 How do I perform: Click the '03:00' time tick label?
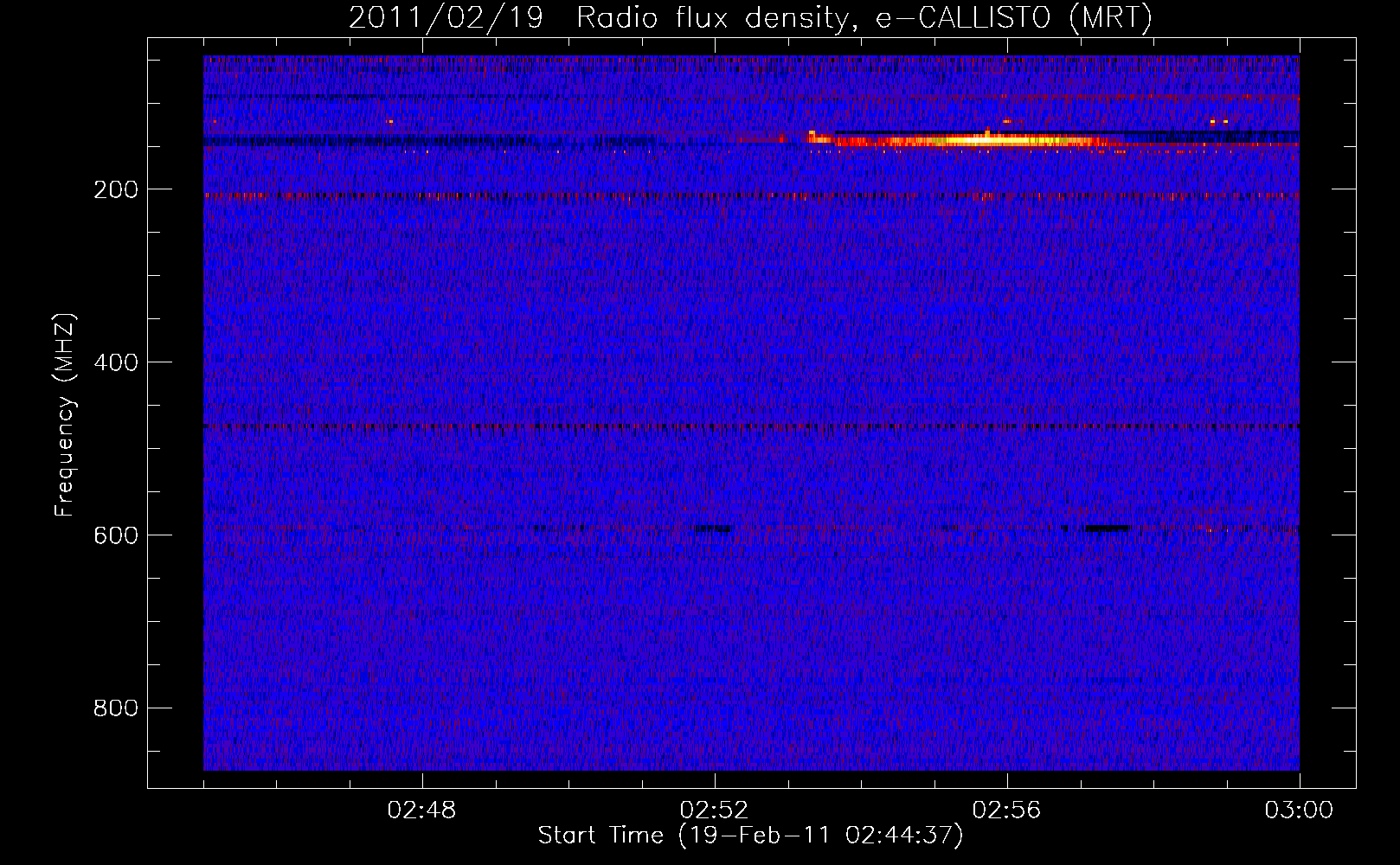[1300, 811]
